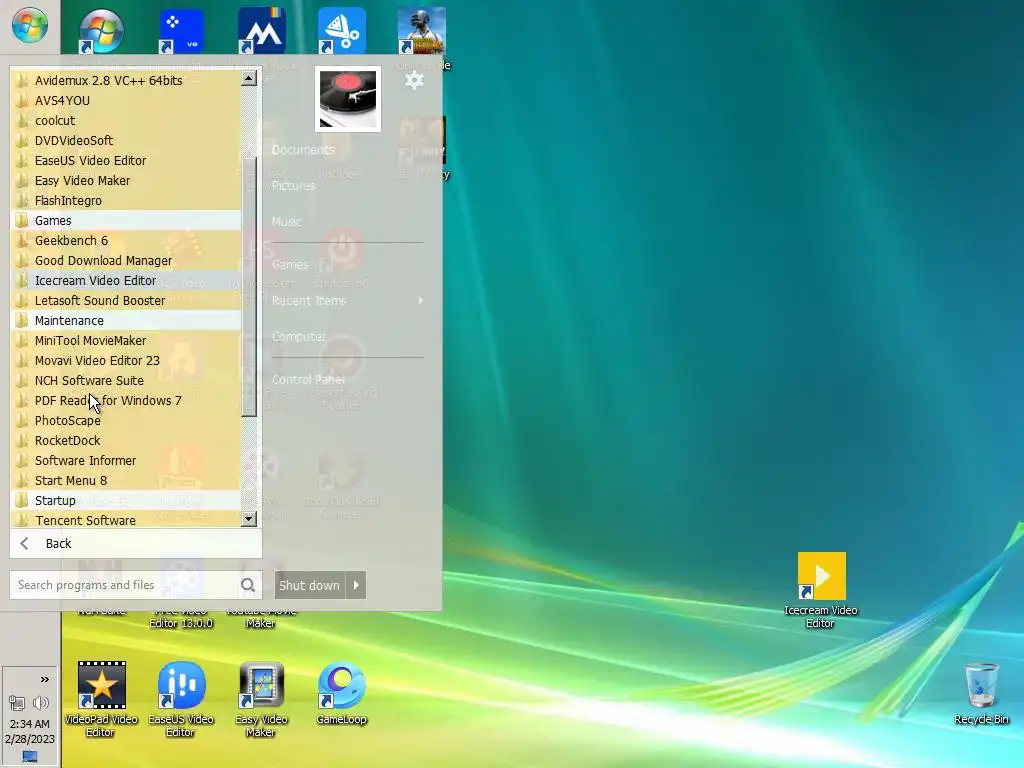Expand the Shut down options arrow
The image size is (1024, 768).
(356, 585)
